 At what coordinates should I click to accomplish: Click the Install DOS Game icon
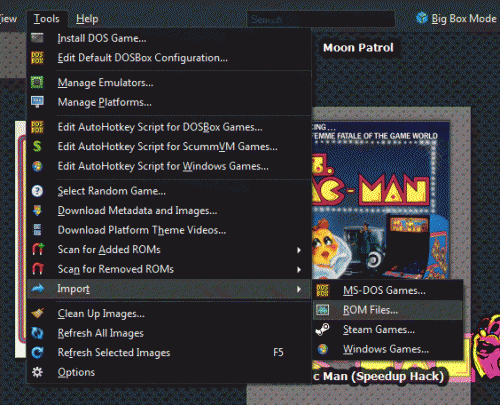37,38
